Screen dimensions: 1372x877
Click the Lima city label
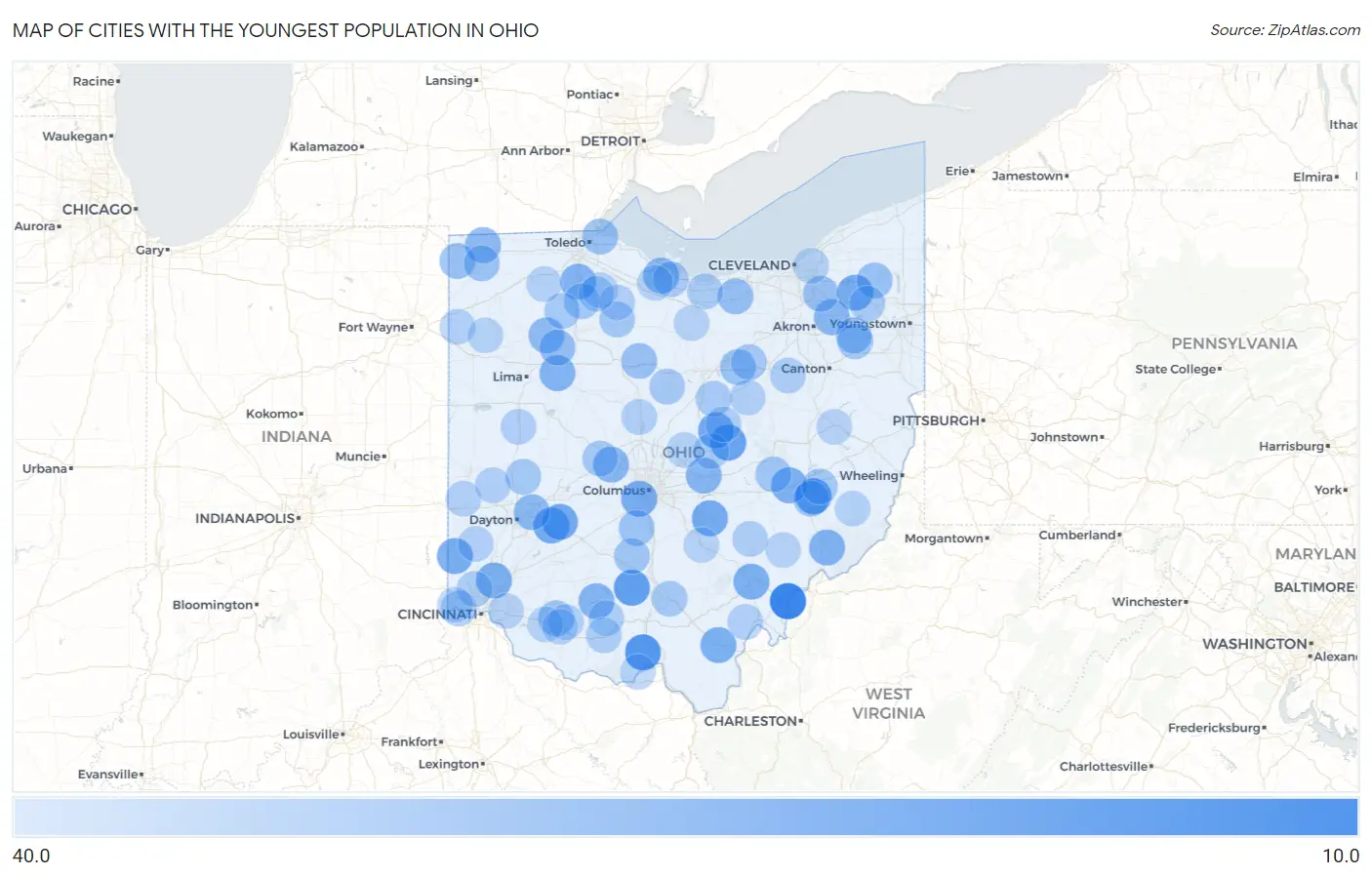(507, 377)
